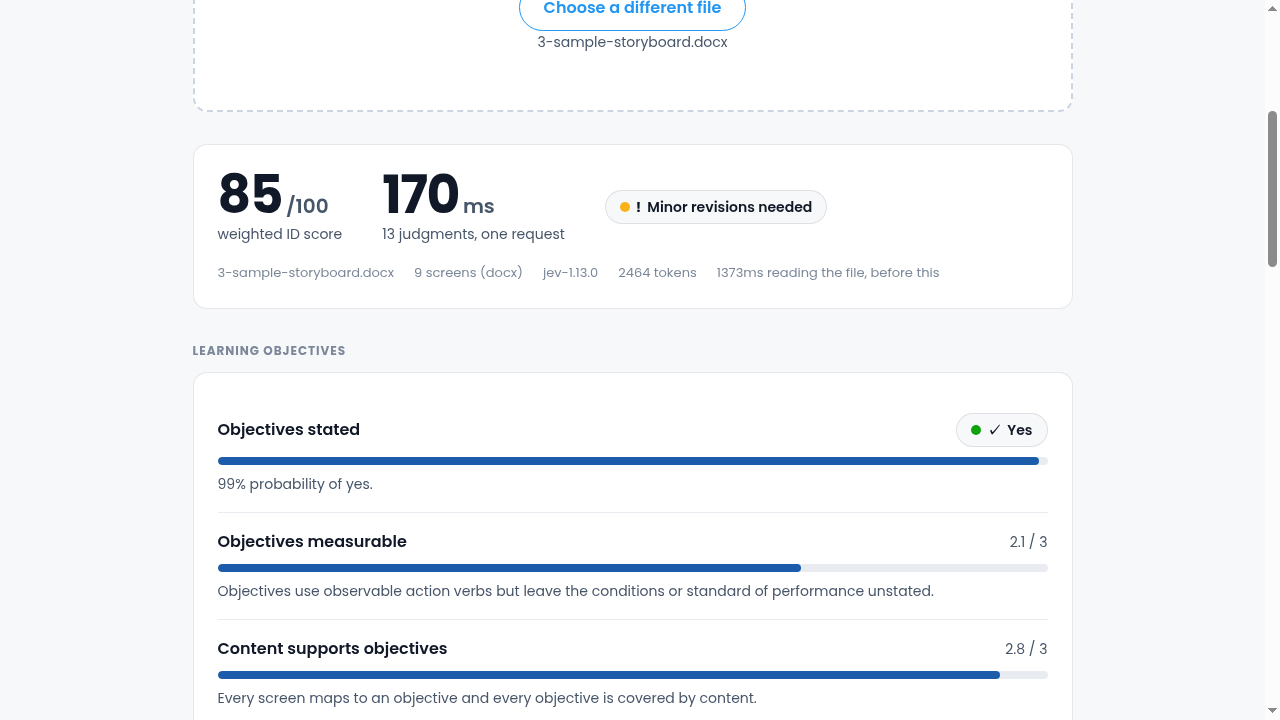This screenshot has width=1280, height=720.
Task: Click the Objectives measurable row title
Action: tap(312, 542)
